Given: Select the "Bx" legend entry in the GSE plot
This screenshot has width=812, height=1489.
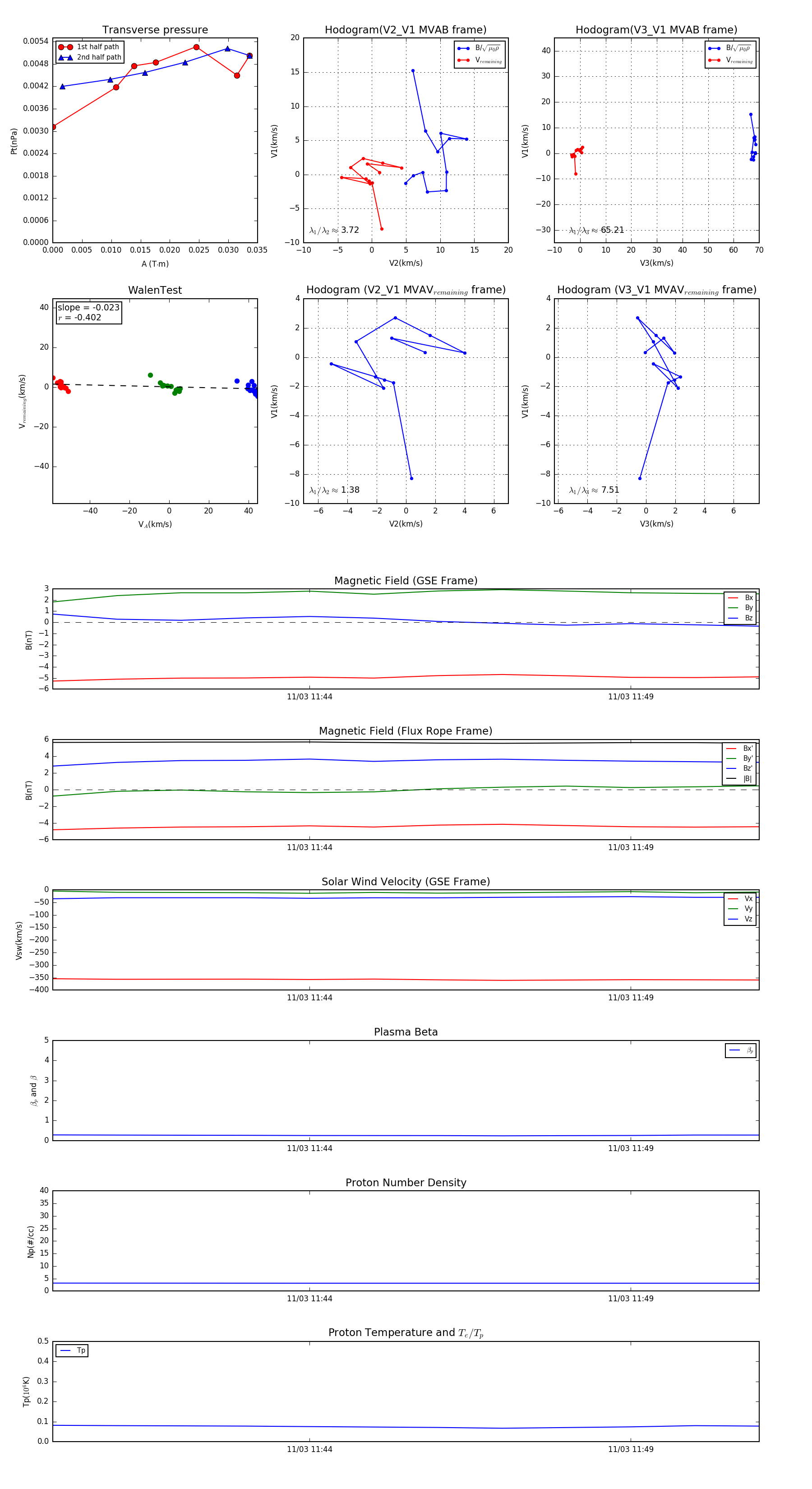Looking at the screenshot, I should click(740, 598).
